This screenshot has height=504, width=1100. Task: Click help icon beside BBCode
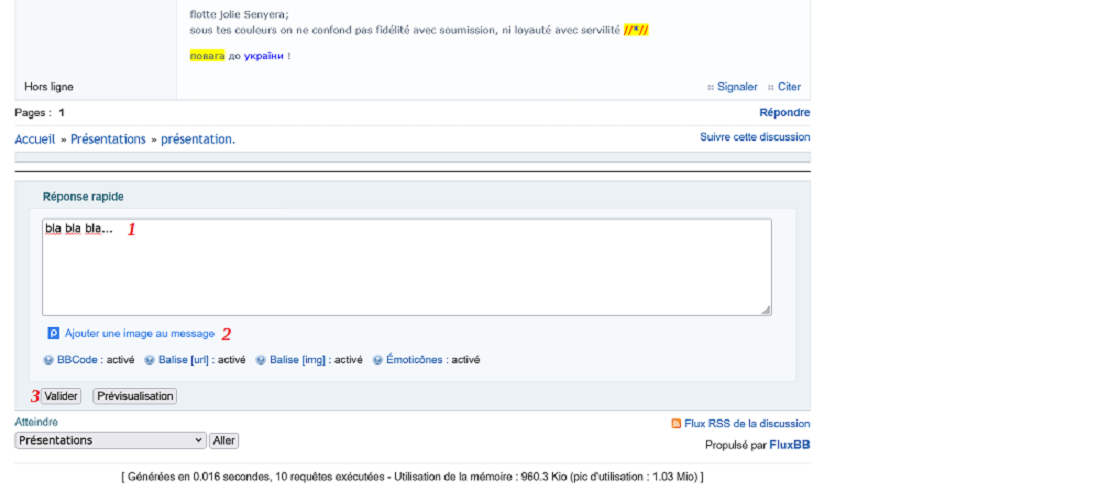[48, 360]
